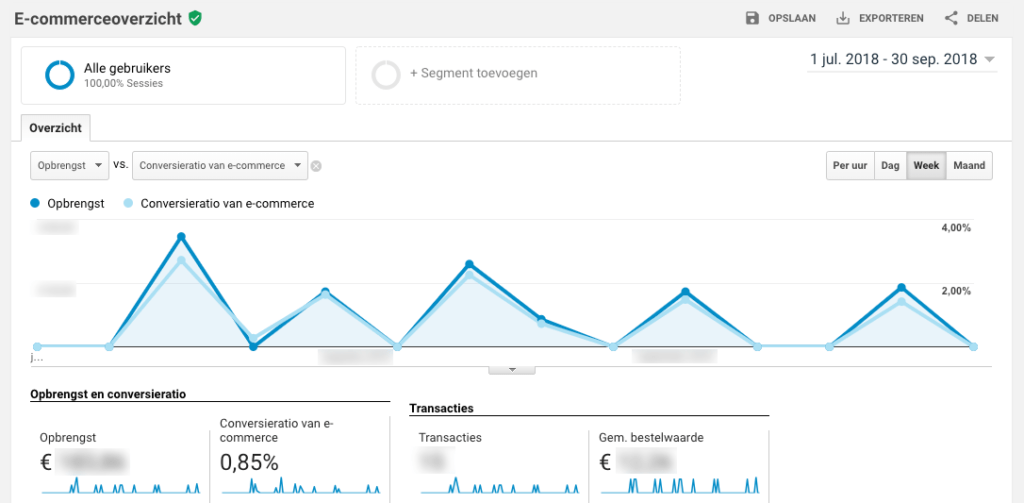Click the Exporteren download icon

click(842, 18)
